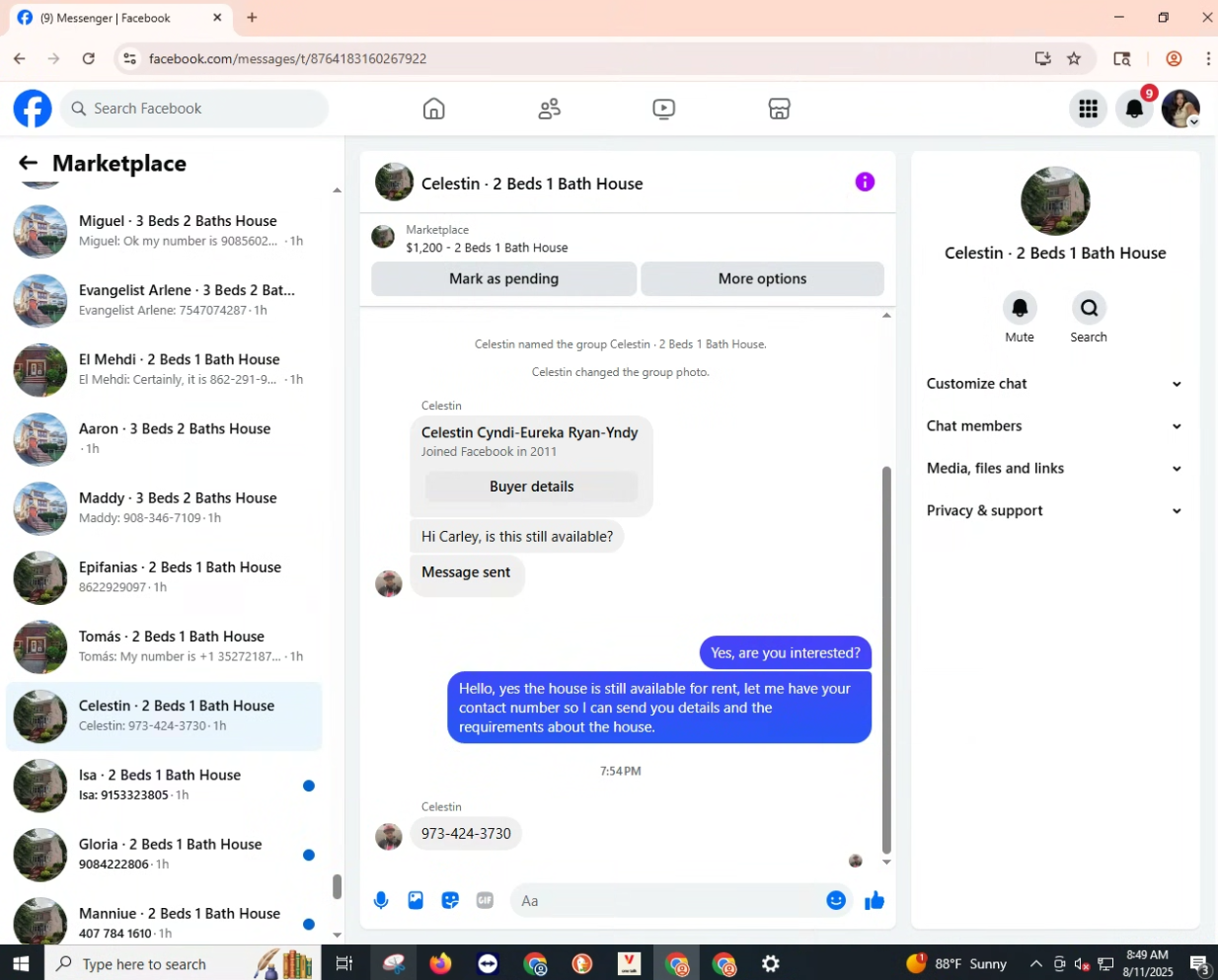Open conversation information purple icon
This screenshot has width=1218, height=980.
(865, 182)
